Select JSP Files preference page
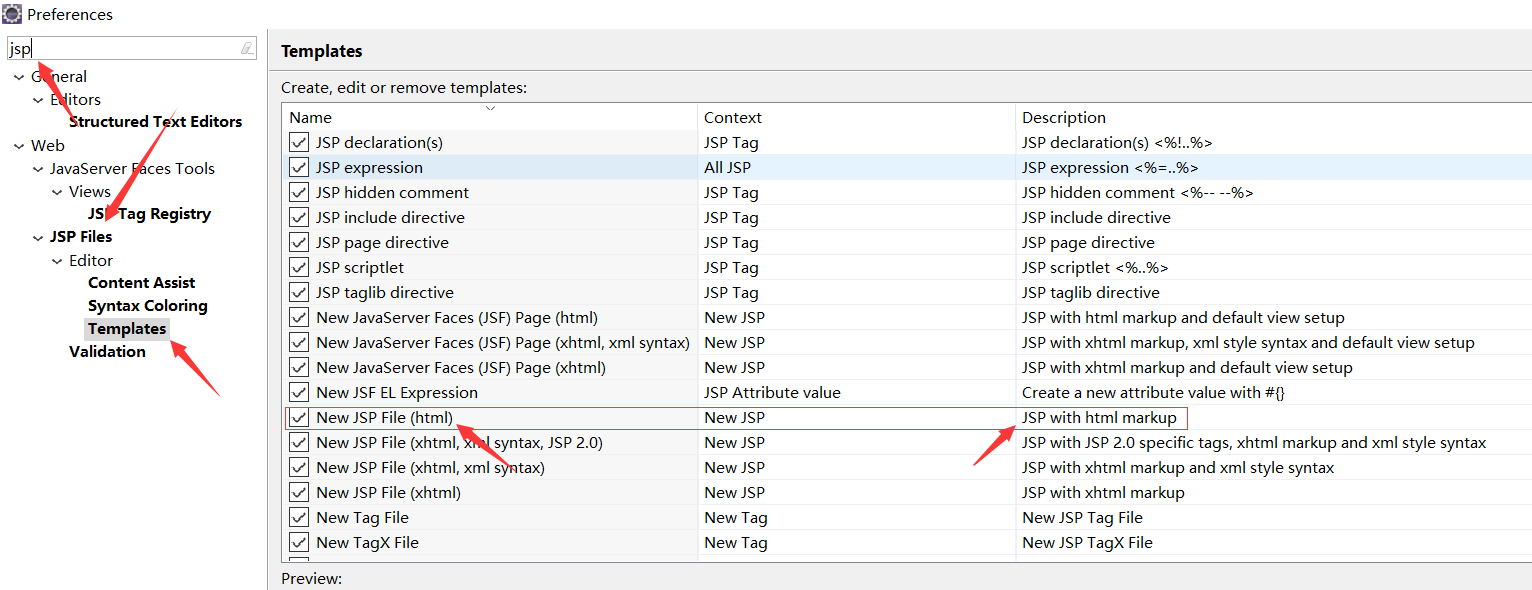The image size is (1532, 590). pyautogui.click(x=81, y=237)
